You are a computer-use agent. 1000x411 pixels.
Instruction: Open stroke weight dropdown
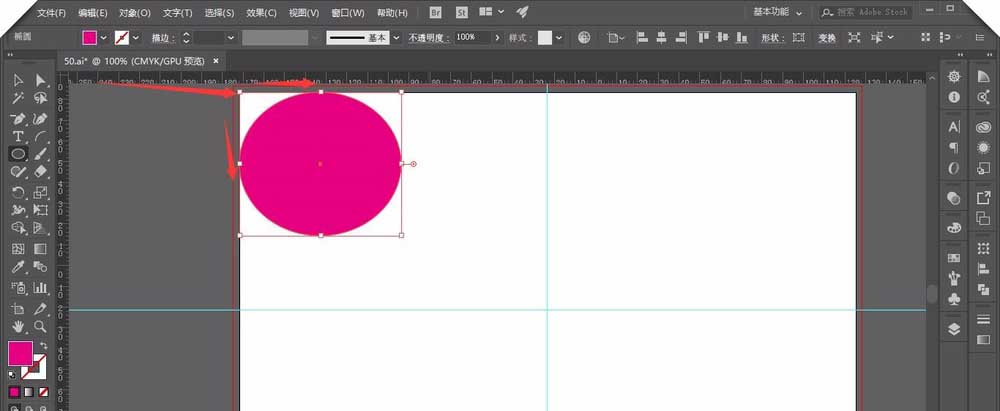(231, 38)
